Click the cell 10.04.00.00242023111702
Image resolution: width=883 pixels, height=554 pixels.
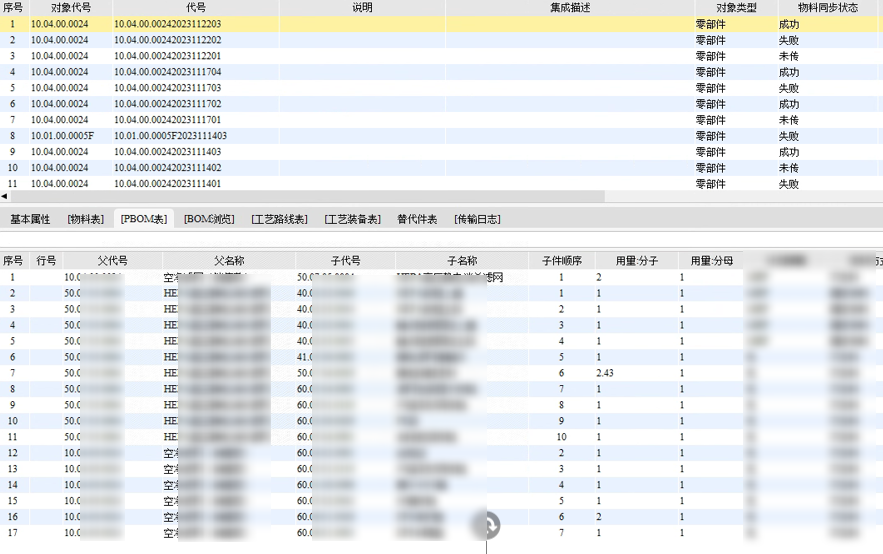point(168,104)
